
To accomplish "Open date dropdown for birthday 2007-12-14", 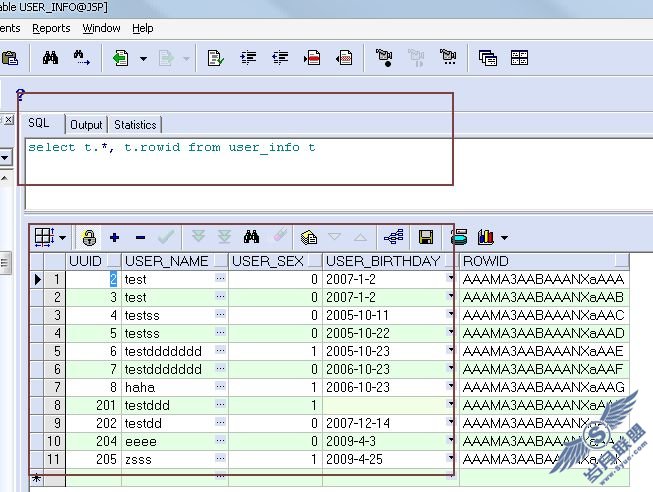I will click(x=451, y=422).
